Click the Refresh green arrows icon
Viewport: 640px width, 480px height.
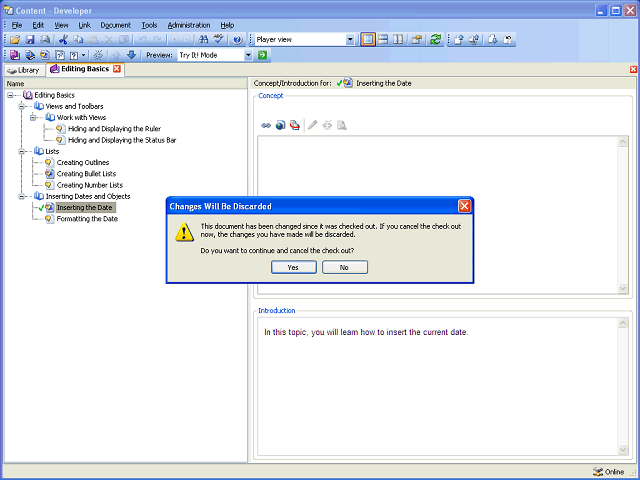tap(436, 40)
